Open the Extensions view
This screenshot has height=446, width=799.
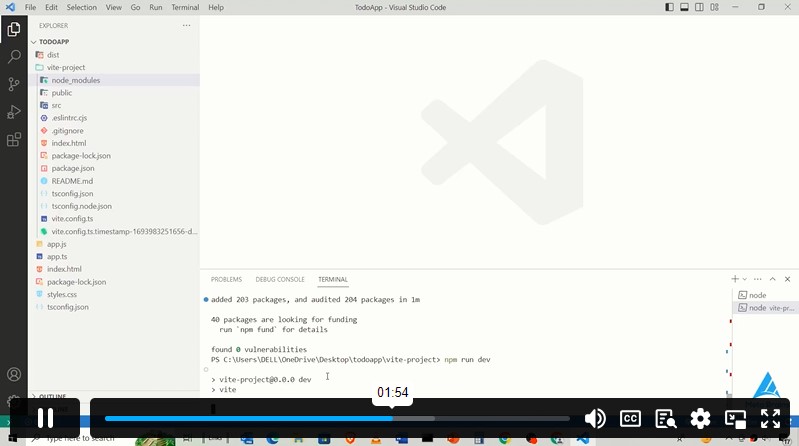coord(14,139)
